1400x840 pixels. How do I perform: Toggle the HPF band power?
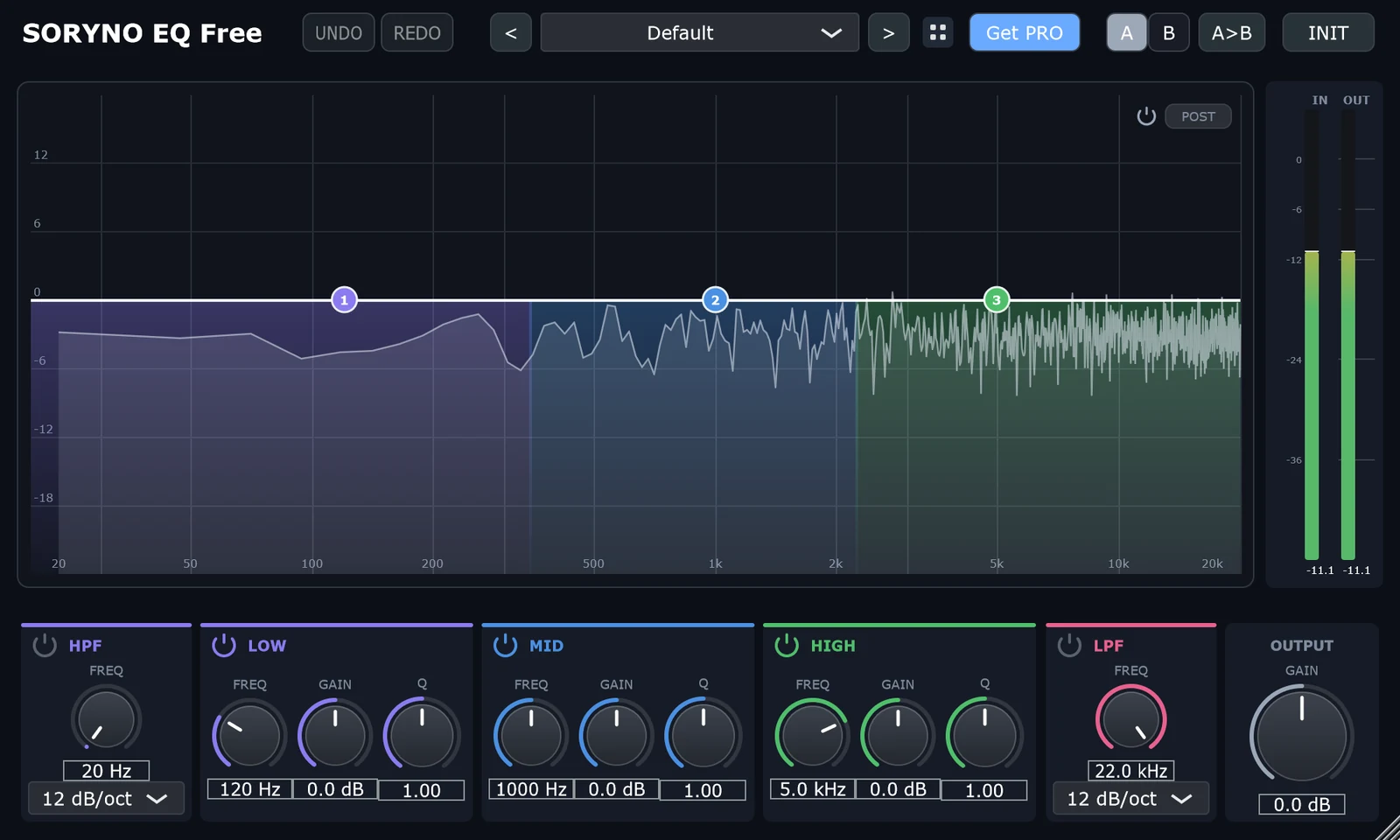coord(45,646)
